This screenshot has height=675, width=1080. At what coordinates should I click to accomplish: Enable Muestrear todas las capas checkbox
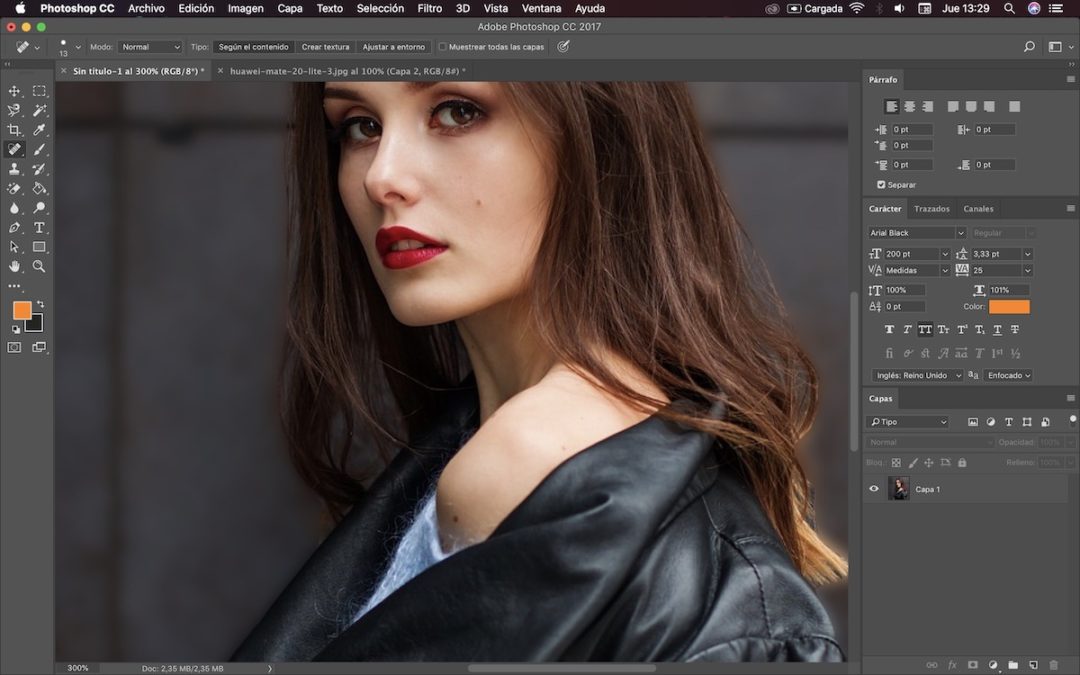(443, 47)
